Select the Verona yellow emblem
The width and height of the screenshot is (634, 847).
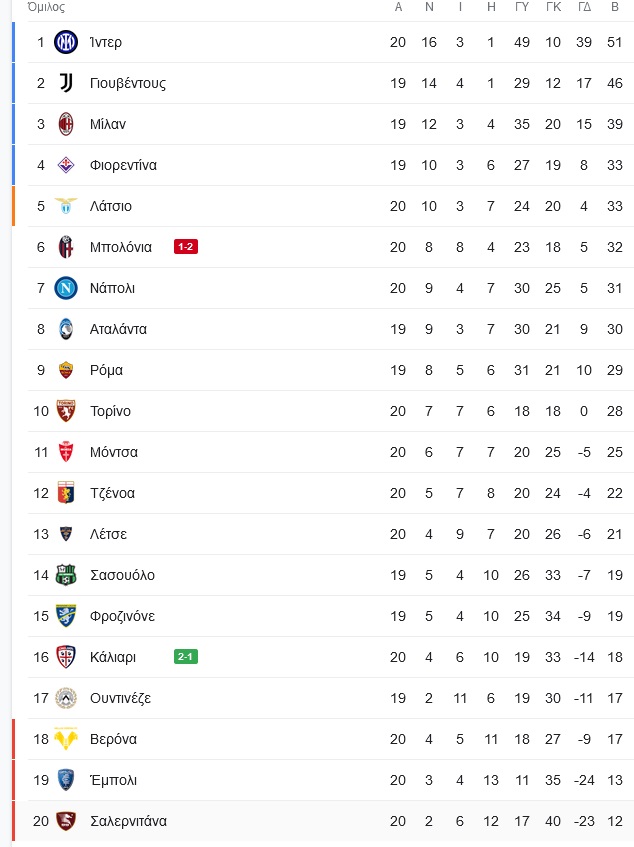click(x=66, y=739)
